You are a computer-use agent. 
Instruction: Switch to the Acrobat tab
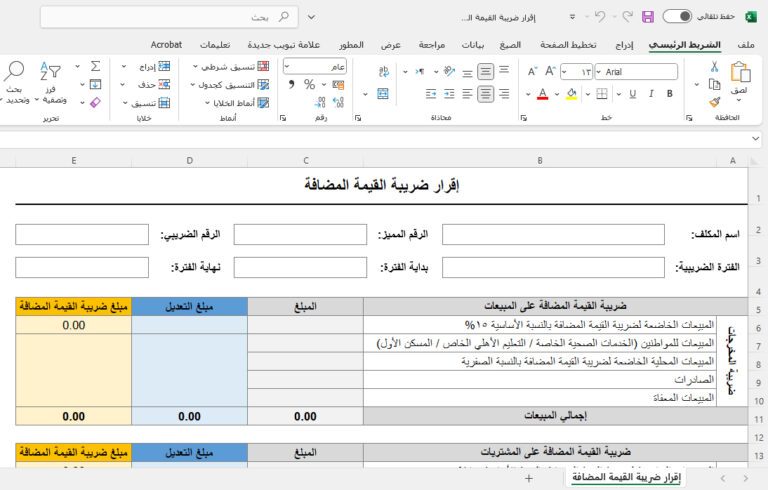pyautogui.click(x=166, y=45)
